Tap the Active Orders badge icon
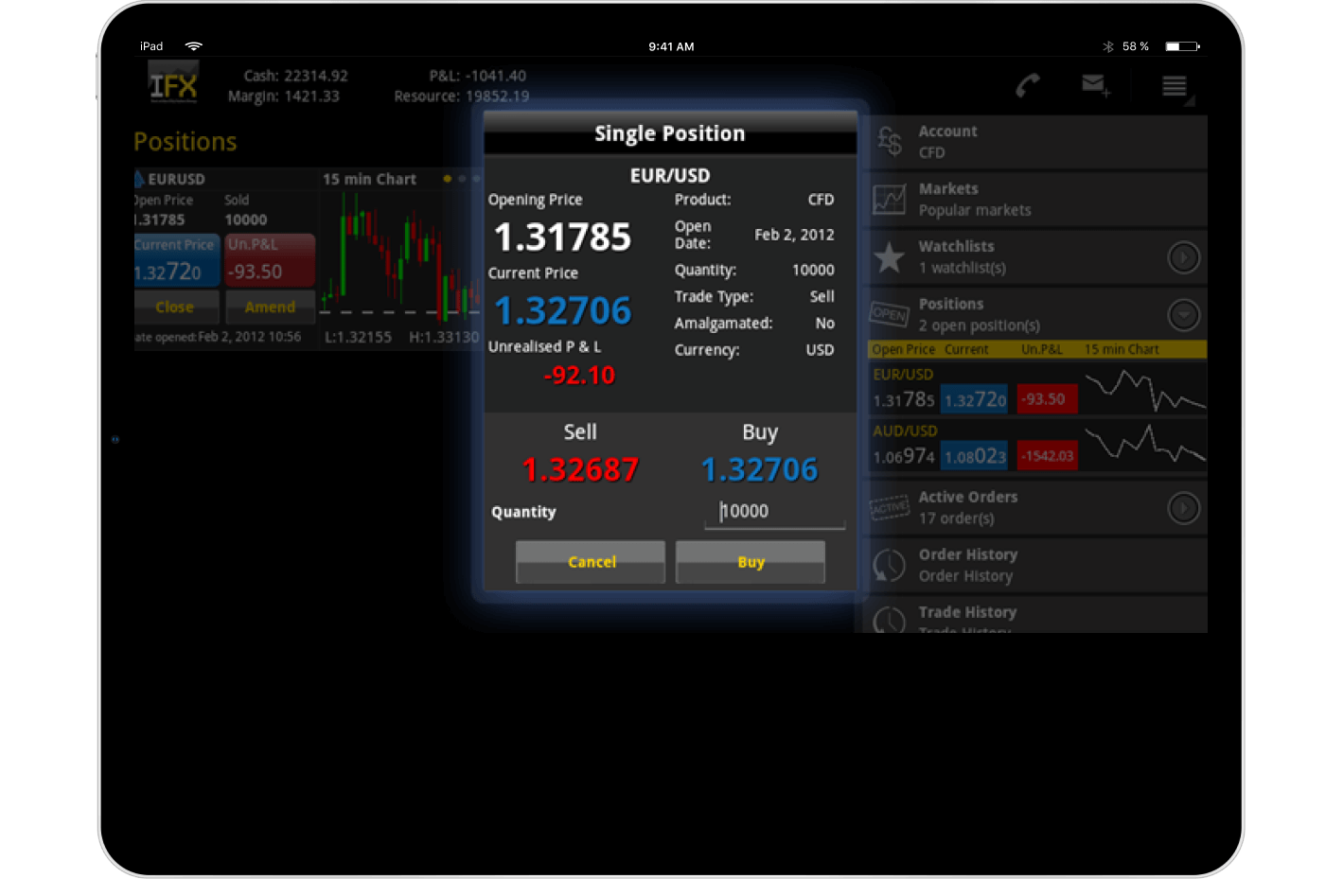The width and height of the screenshot is (1343, 896). (x=889, y=507)
